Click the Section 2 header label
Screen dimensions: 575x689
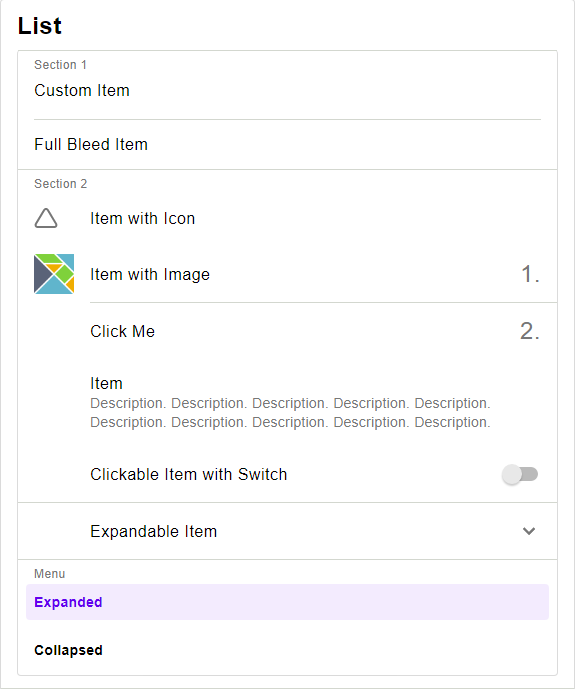(61, 183)
